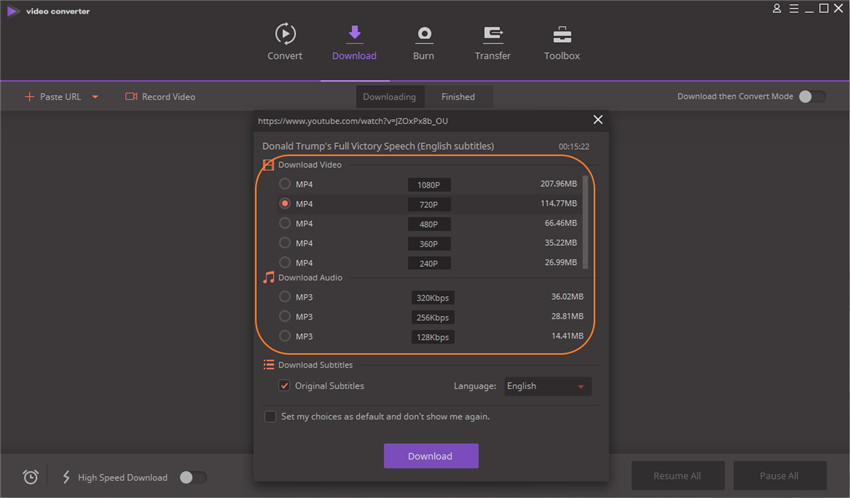Click the plus icon for Paste URL

(29, 96)
